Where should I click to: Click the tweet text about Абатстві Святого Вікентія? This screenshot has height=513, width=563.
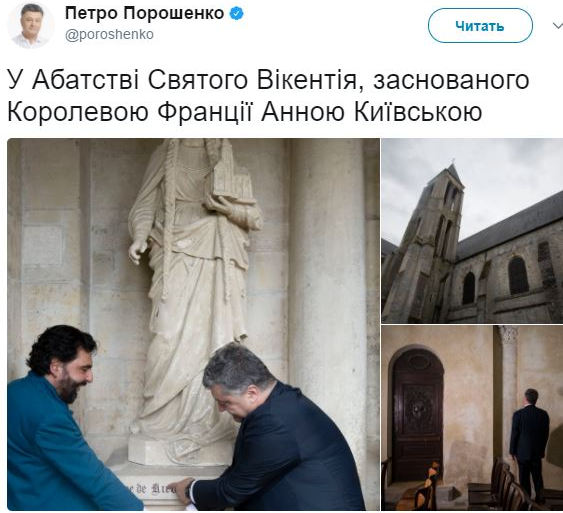[x=268, y=96]
